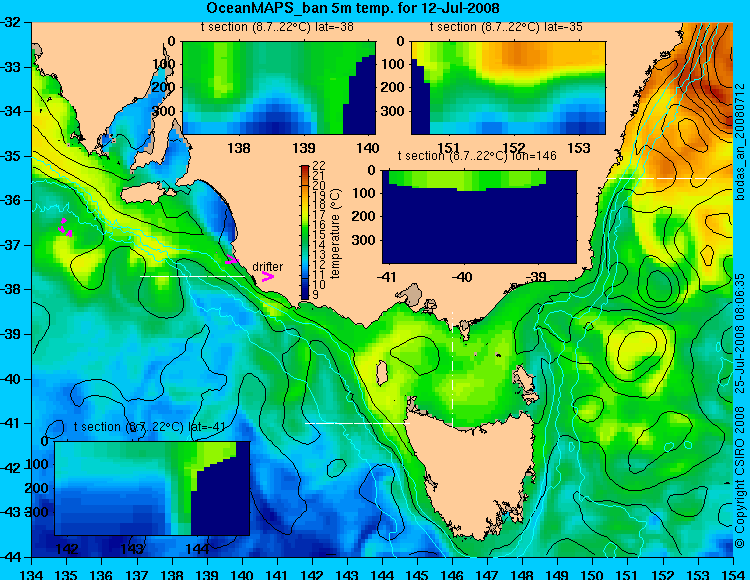Click the 'bodas_an_20080712' side label
Viewport: 750px width, 580px height.
pos(740,142)
